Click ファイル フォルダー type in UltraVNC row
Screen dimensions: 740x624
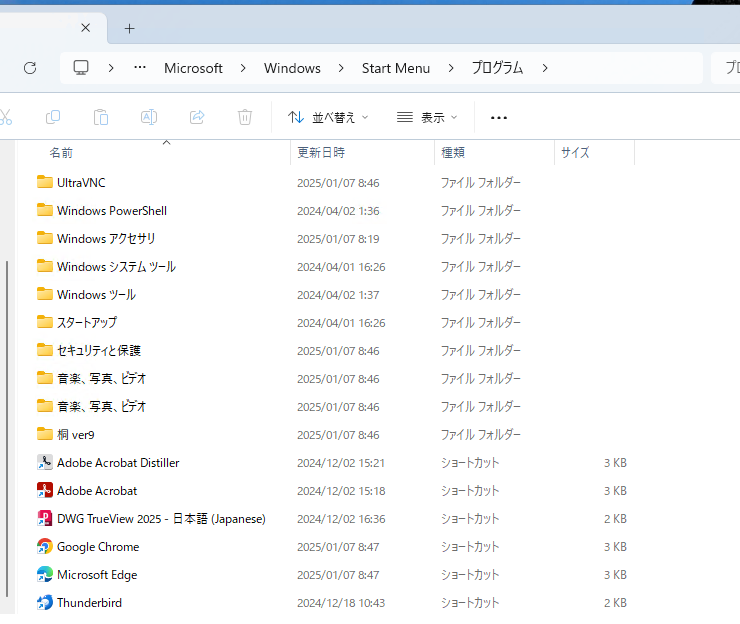pos(480,183)
